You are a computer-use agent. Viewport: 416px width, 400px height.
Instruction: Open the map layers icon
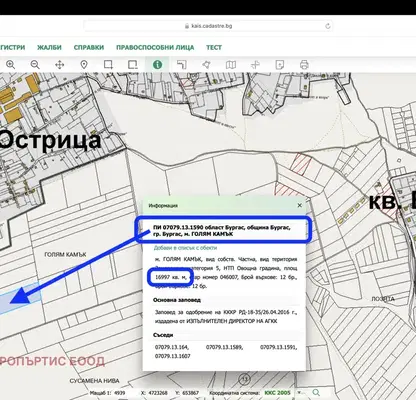231,64
